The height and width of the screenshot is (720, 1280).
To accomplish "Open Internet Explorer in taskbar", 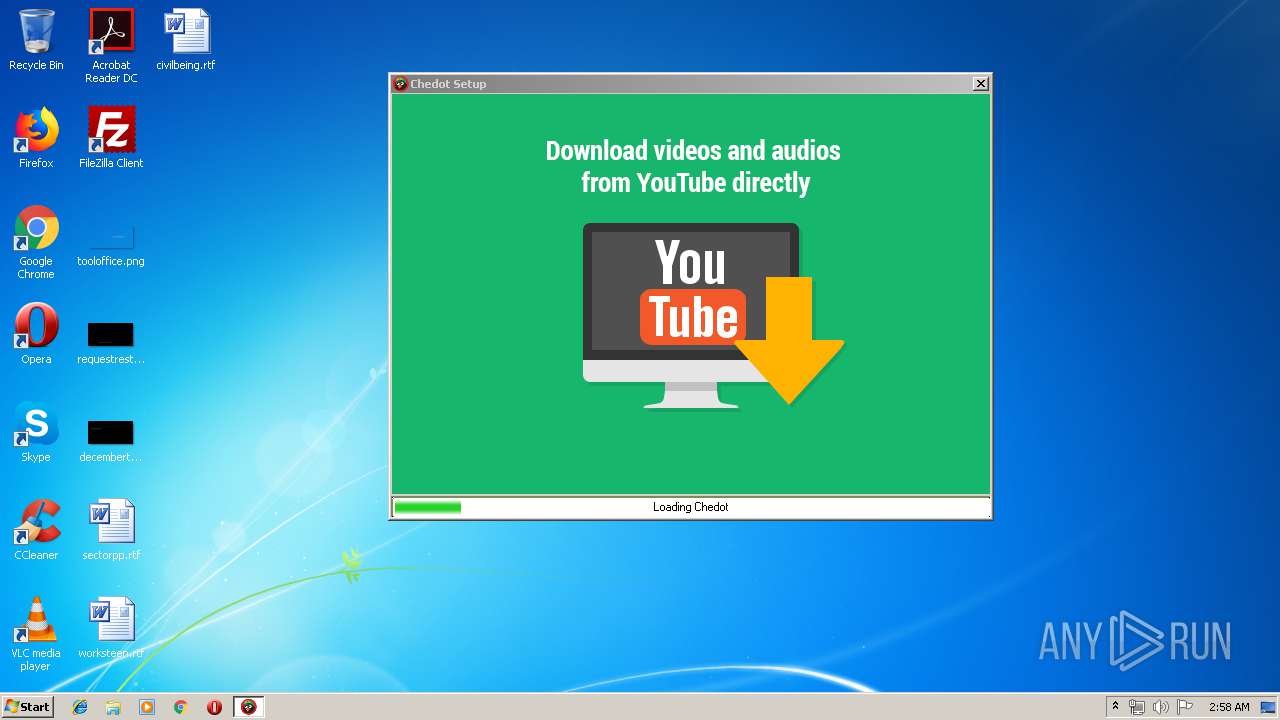I will 80,707.
